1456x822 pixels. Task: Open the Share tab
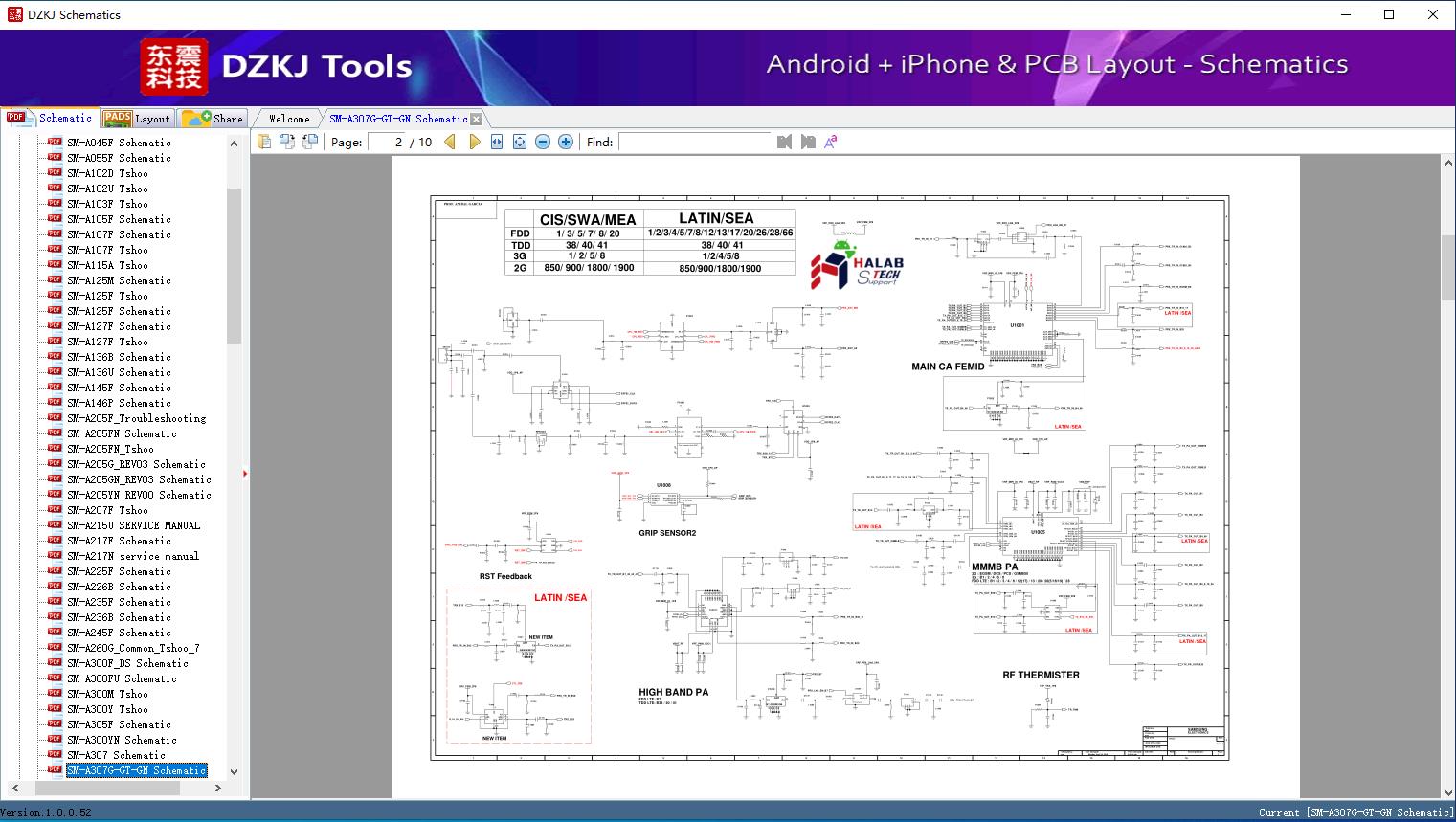[x=213, y=119]
